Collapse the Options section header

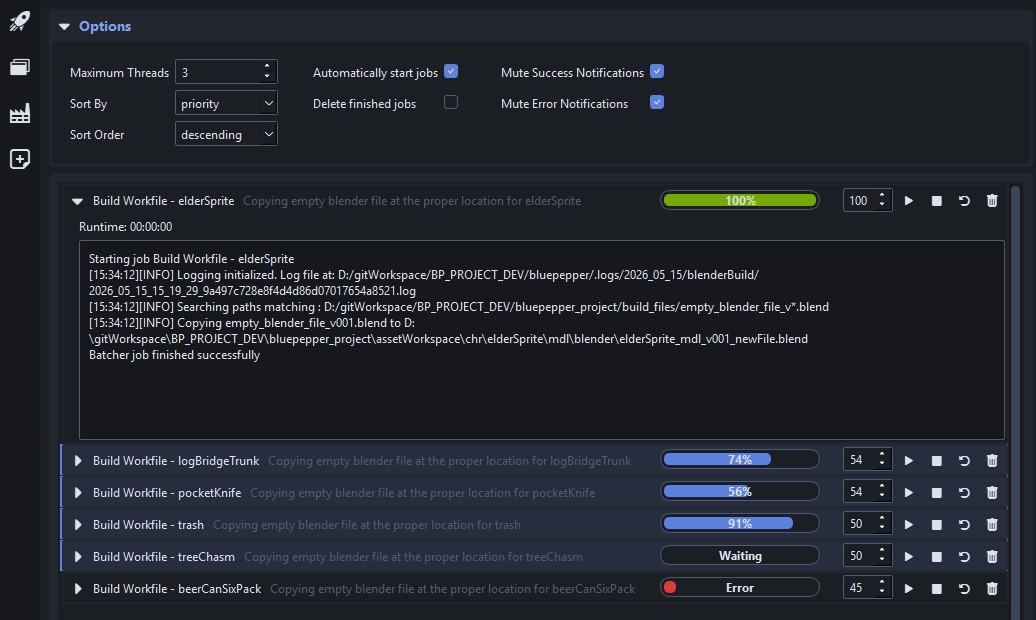(x=64, y=26)
